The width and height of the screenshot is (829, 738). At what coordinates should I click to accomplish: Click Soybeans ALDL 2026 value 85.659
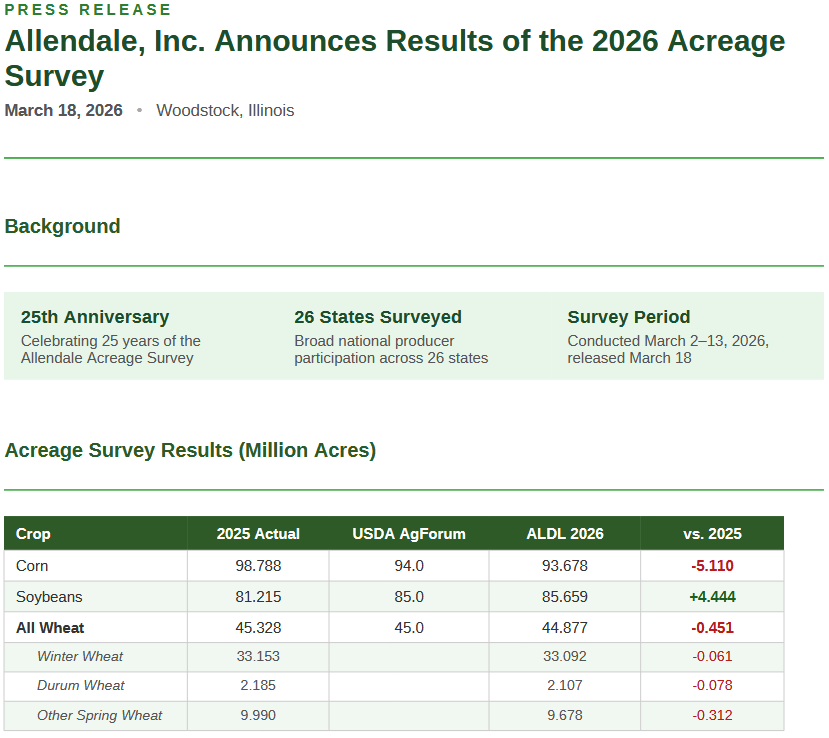[565, 597]
